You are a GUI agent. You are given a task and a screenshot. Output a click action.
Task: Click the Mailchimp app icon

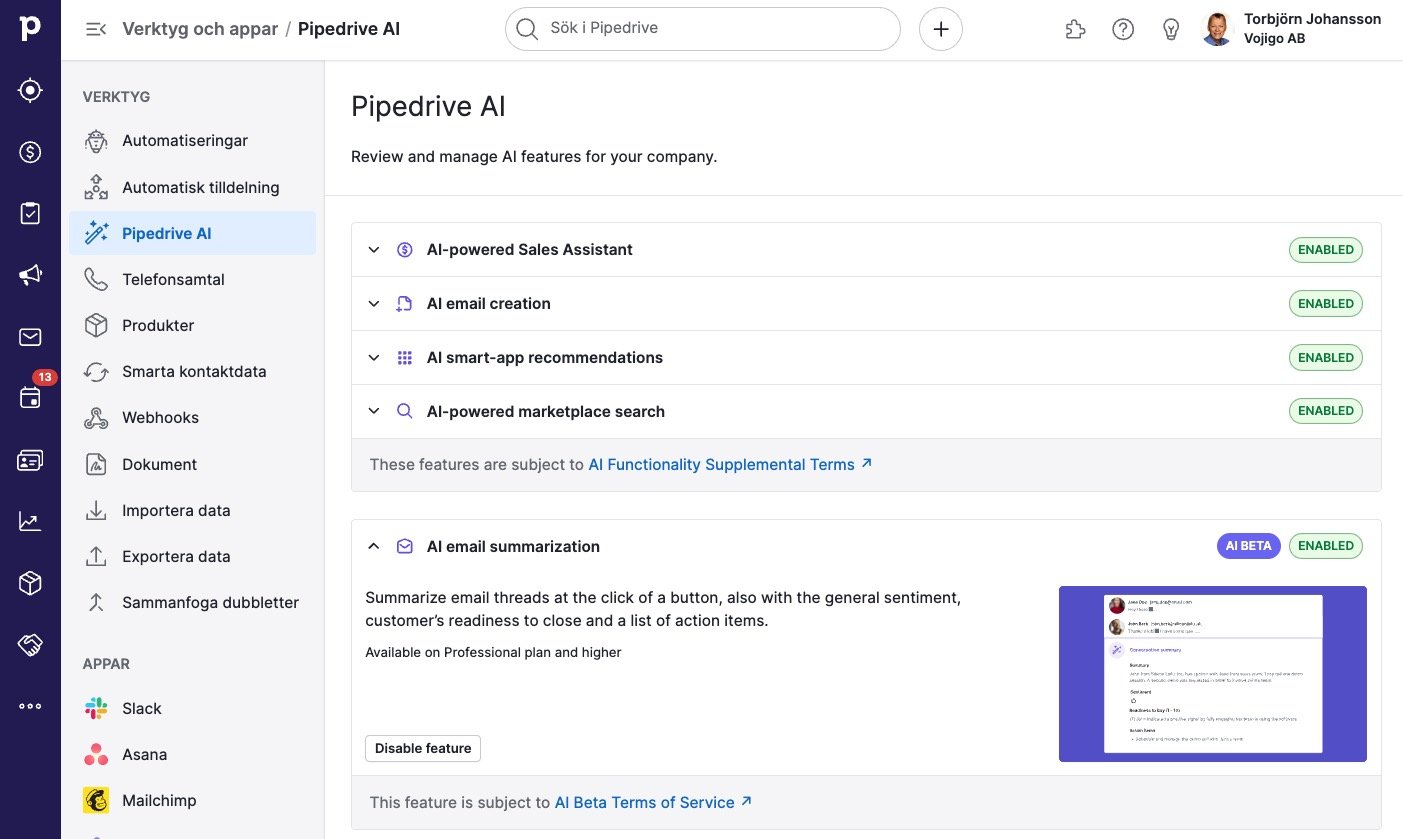(x=96, y=801)
